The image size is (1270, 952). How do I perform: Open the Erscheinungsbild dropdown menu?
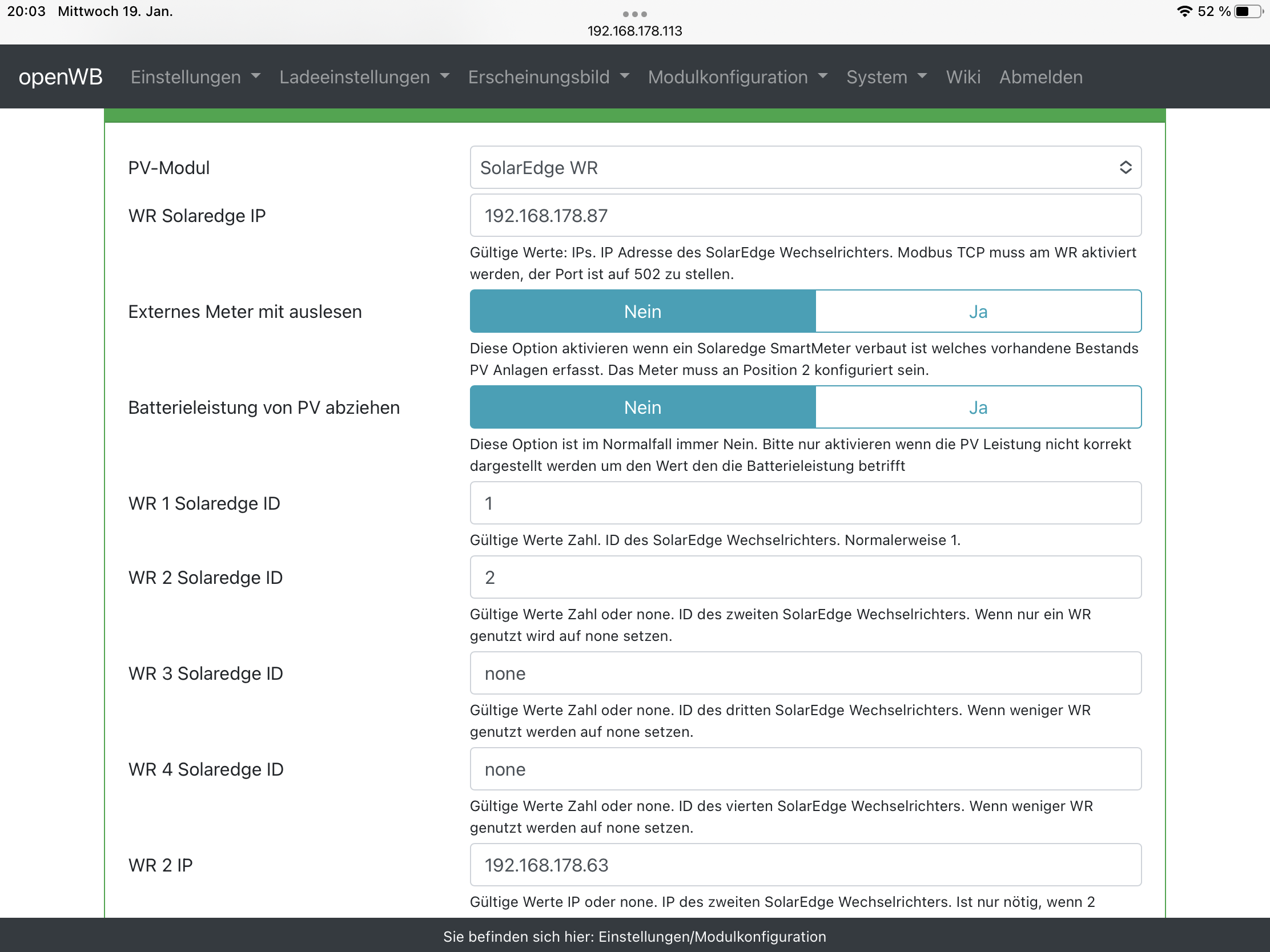(x=548, y=77)
